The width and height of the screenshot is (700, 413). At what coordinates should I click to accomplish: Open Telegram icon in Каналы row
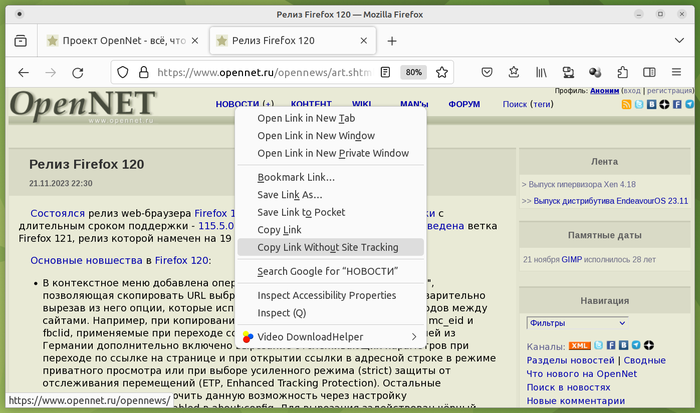tap(636, 345)
